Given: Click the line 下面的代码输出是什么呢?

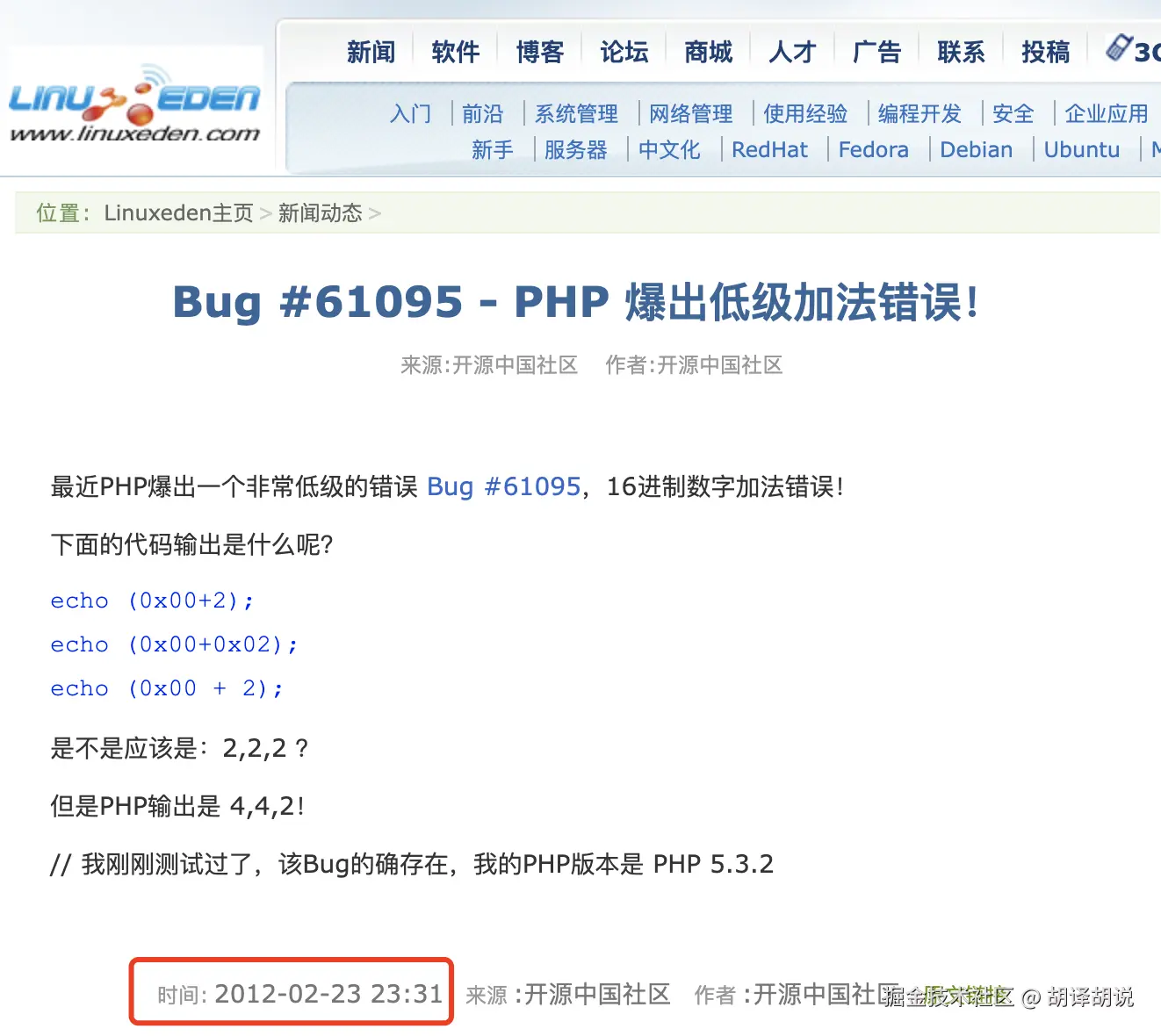Looking at the screenshot, I should point(191,544).
